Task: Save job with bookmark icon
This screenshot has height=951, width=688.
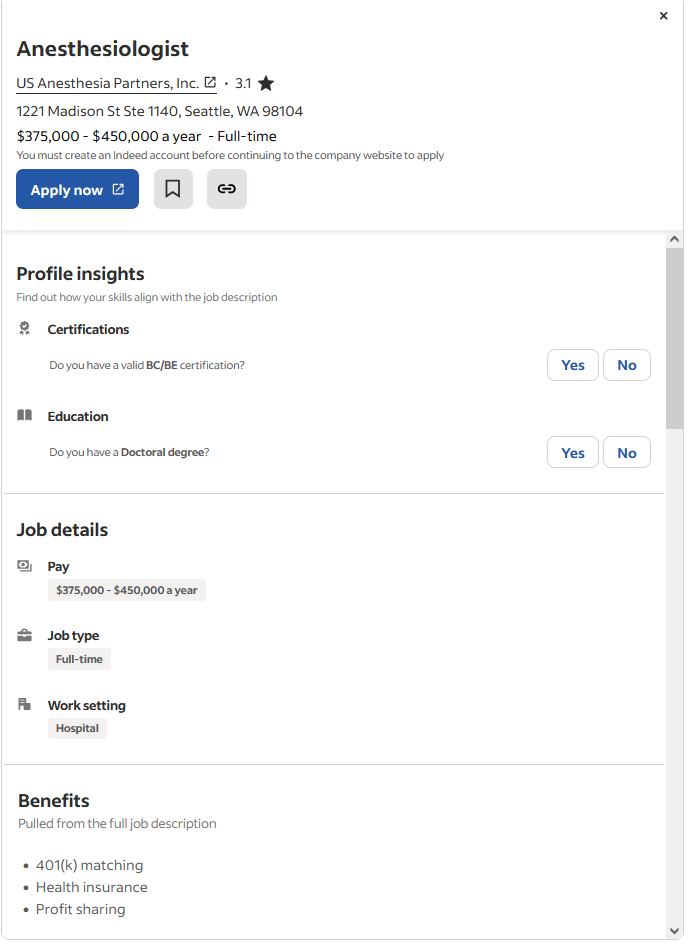Action: pos(173,189)
